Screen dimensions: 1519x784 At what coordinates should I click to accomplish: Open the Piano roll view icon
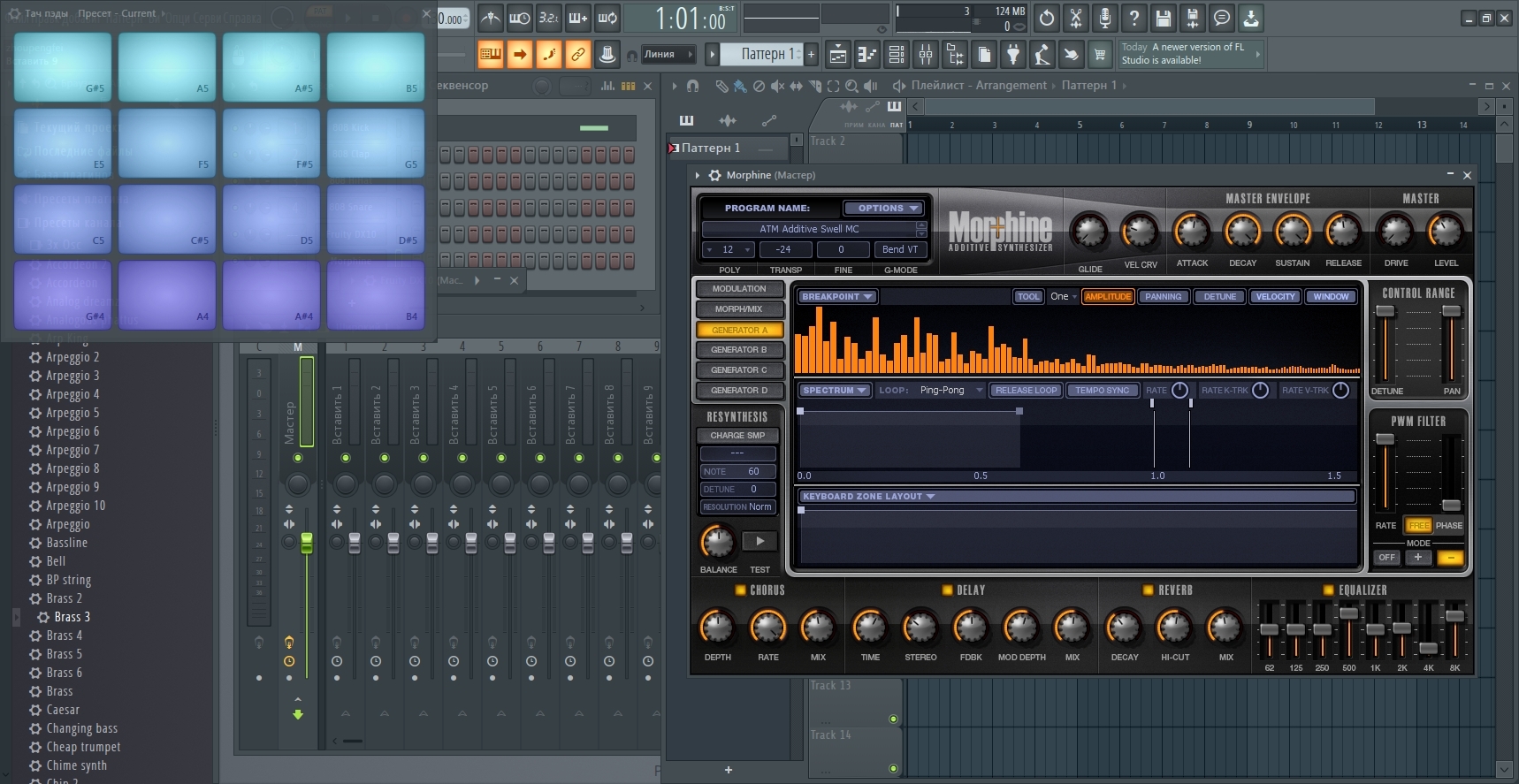tap(867, 55)
